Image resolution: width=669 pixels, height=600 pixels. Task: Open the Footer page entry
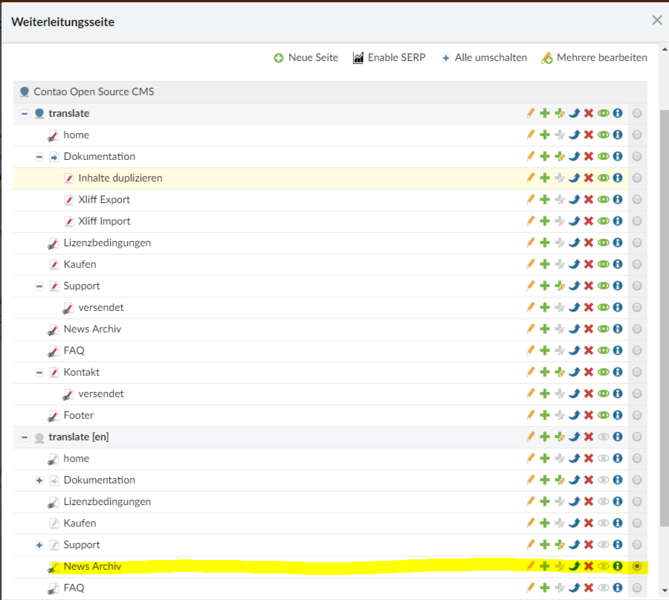(x=79, y=415)
